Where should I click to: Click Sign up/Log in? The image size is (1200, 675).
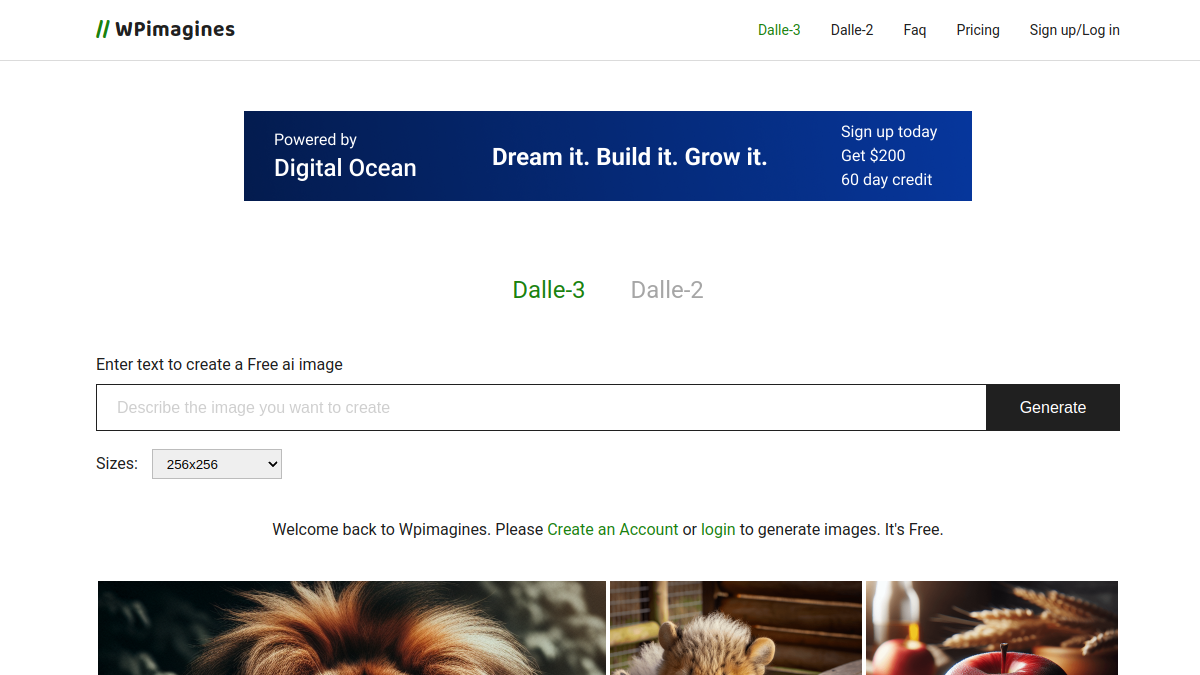point(1075,30)
